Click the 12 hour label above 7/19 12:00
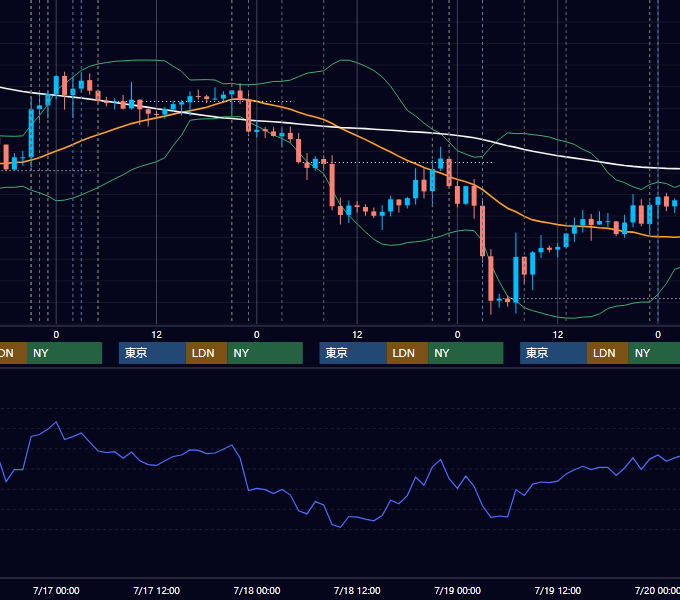Image resolution: width=680 pixels, height=600 pixels. [558, 335]
